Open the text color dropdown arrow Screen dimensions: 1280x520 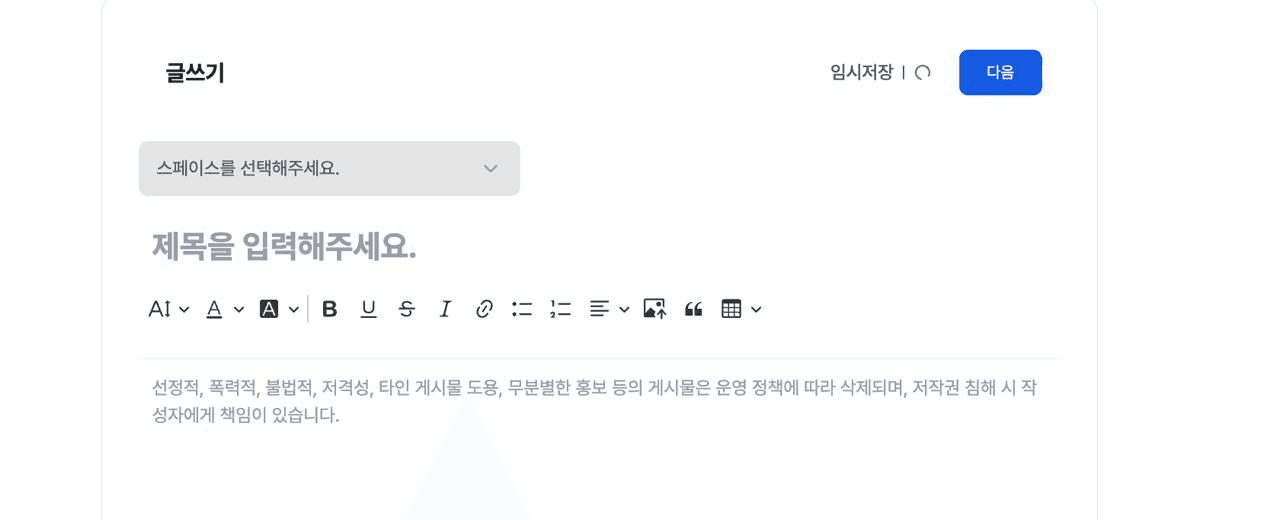click(239, 310)
